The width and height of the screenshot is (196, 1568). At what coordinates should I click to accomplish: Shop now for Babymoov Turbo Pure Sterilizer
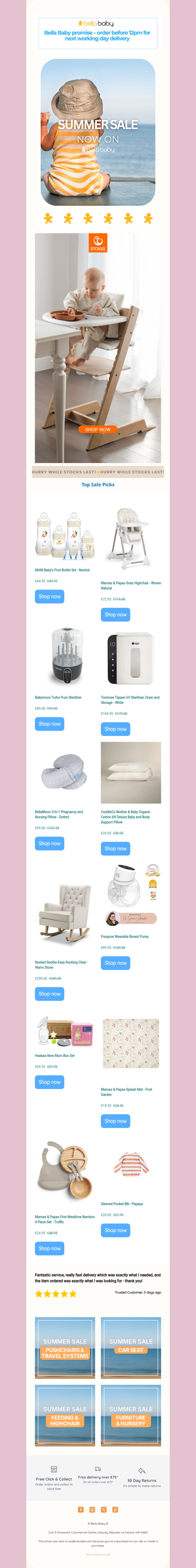(x=49, y=724)
